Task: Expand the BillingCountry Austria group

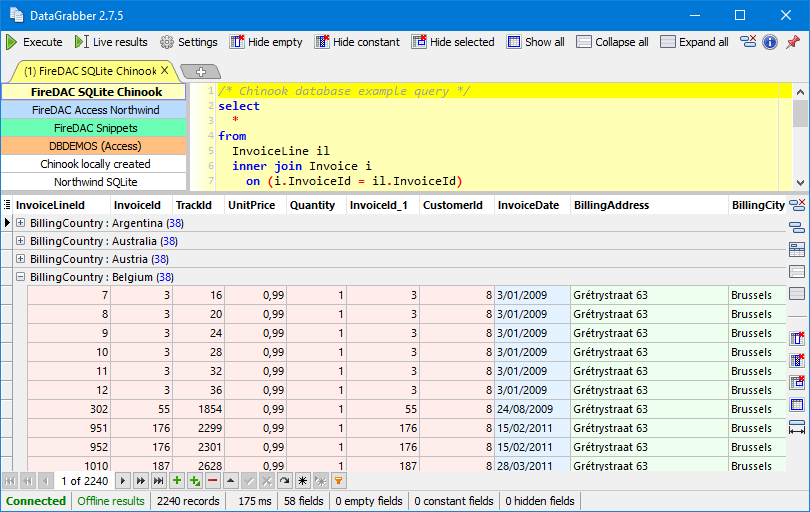Action: (x=20, y=258)
